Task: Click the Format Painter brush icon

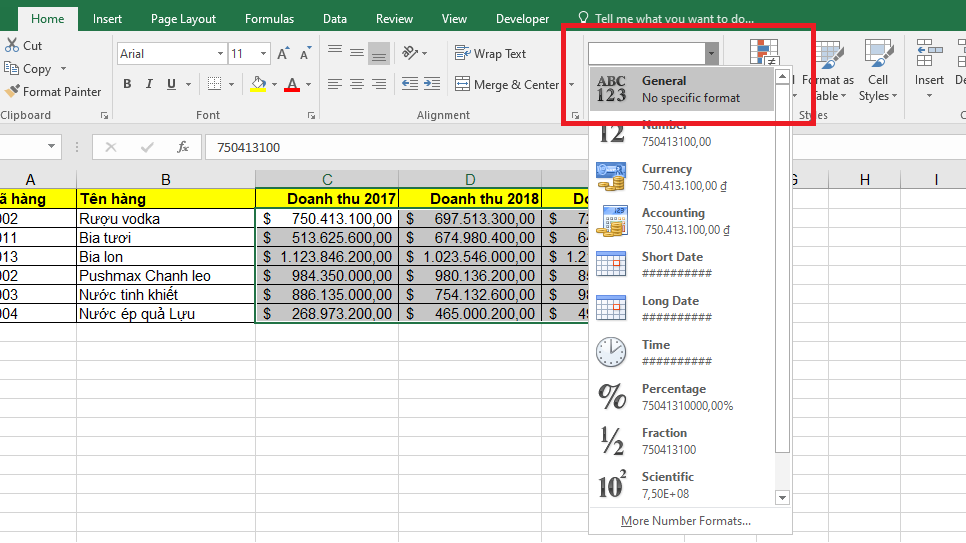Action: pos(12,91)
